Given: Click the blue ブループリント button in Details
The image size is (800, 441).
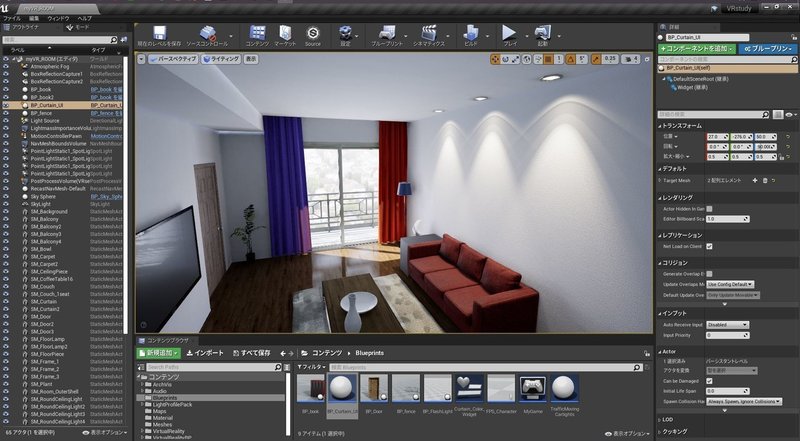Looking at the screenshot, I should 767,49.
